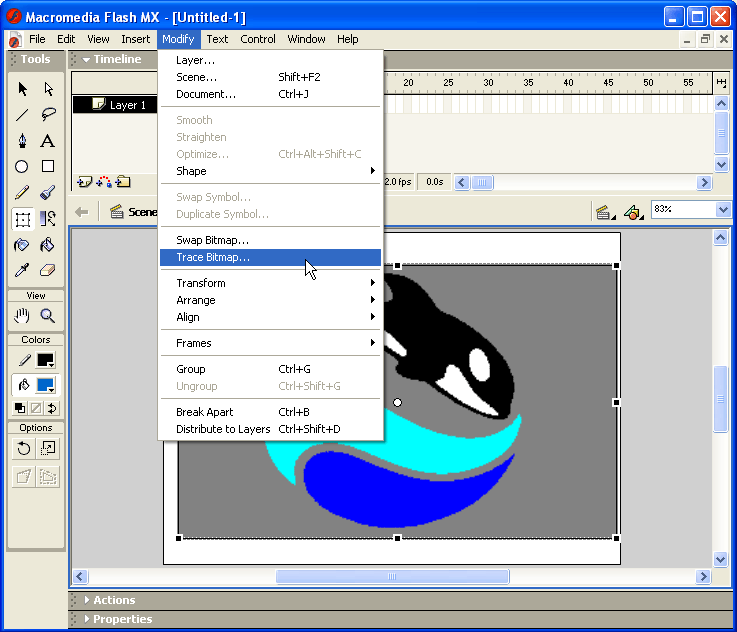Select the Subselection tool
This screenshot has width=737, height=632.
tap(48, 89)
